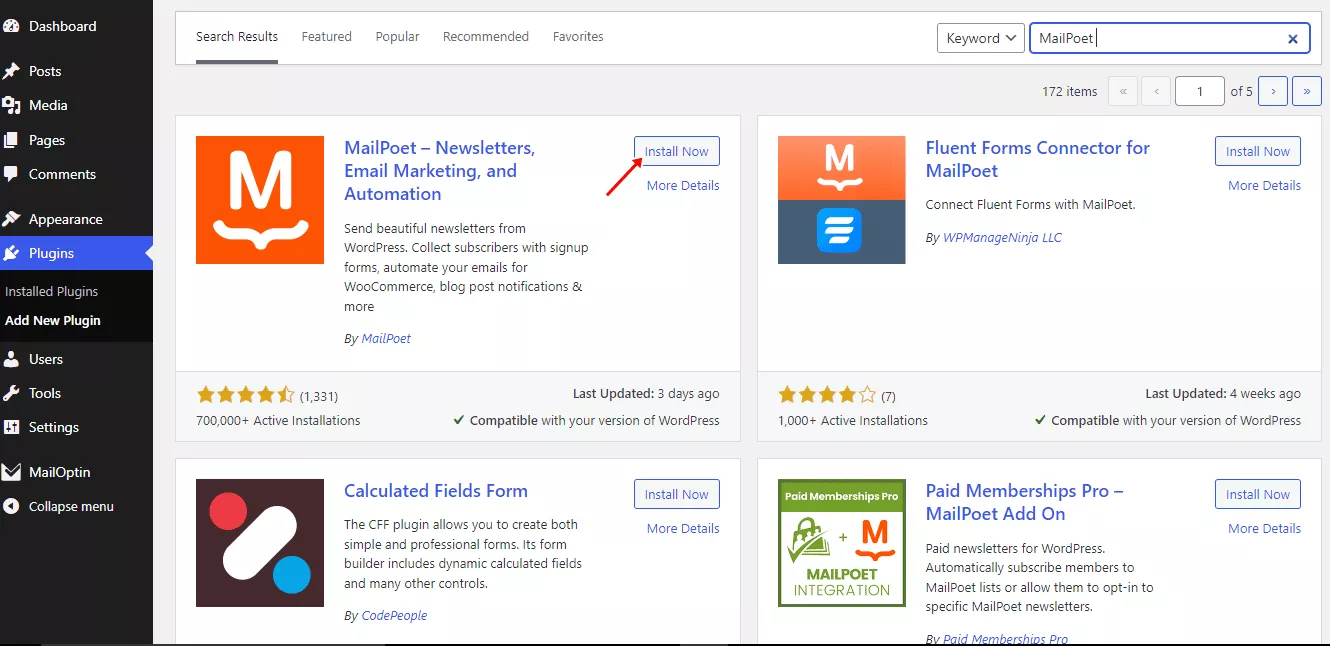Open MailPoet – Newsletters, Email Marketing title
Image resolution: width=1330 pixels, height=646 pixels.
coord(440,171)
